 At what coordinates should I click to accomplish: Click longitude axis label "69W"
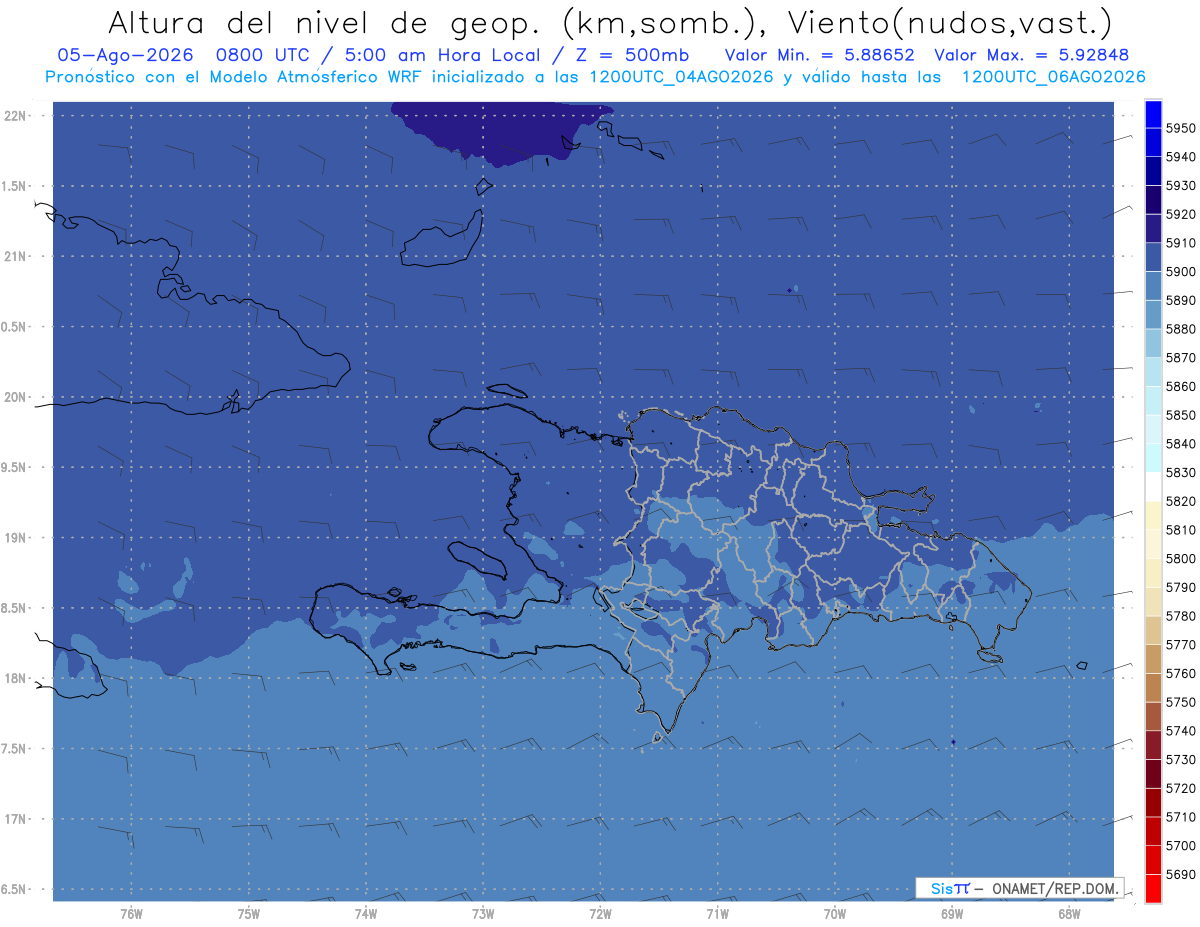[952, 913]
